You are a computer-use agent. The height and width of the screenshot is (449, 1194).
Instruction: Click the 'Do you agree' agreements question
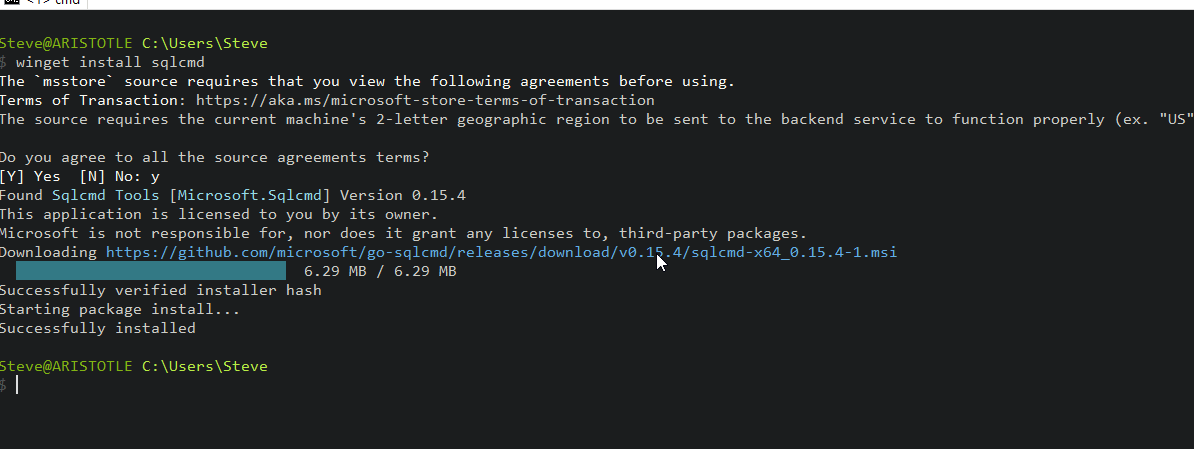pos(214,157)
